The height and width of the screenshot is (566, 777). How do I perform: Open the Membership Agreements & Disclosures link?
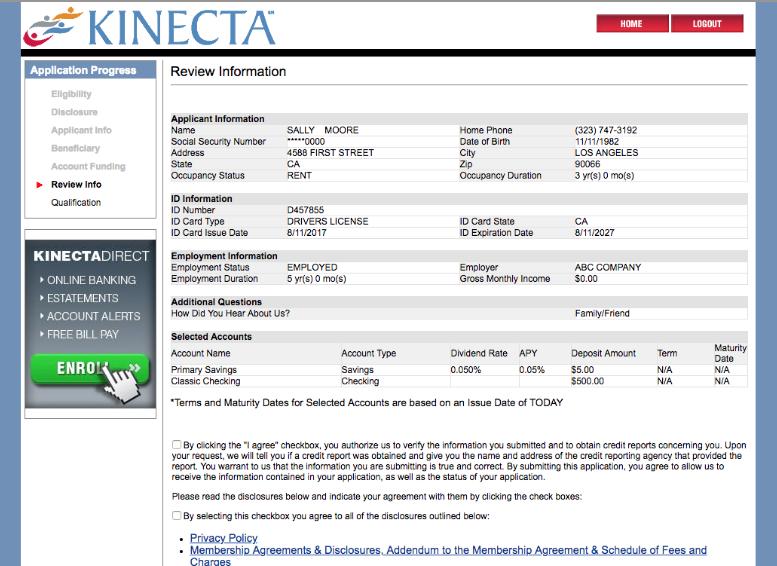click(448, 556)
